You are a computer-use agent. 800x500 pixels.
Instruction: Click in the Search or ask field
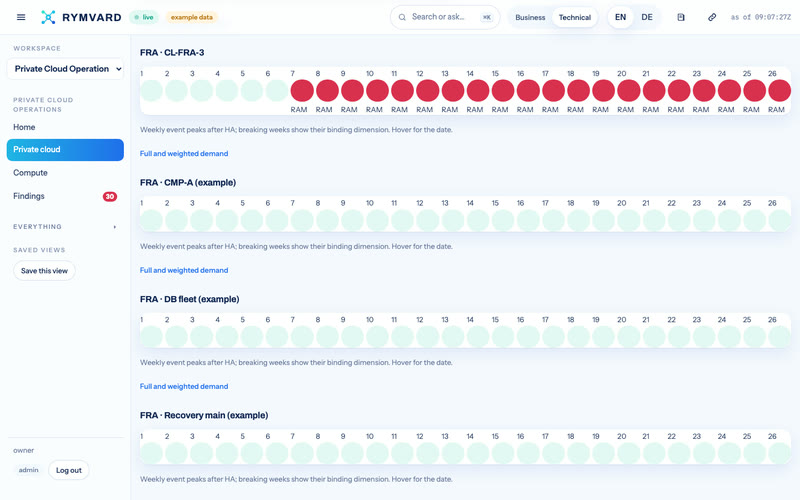tap(445, 17)
